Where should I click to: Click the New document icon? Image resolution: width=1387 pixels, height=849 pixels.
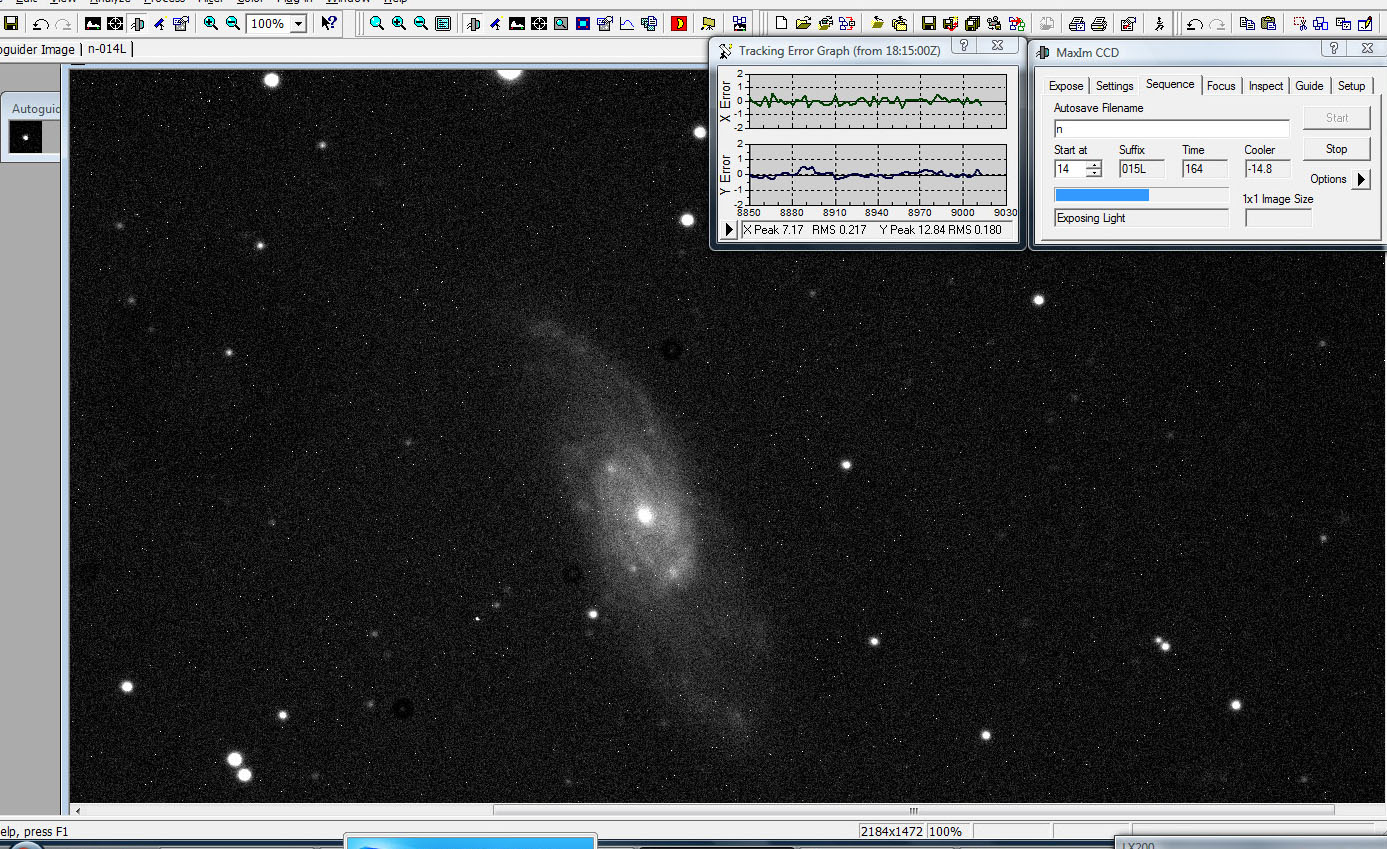click(x=783, y=23)
